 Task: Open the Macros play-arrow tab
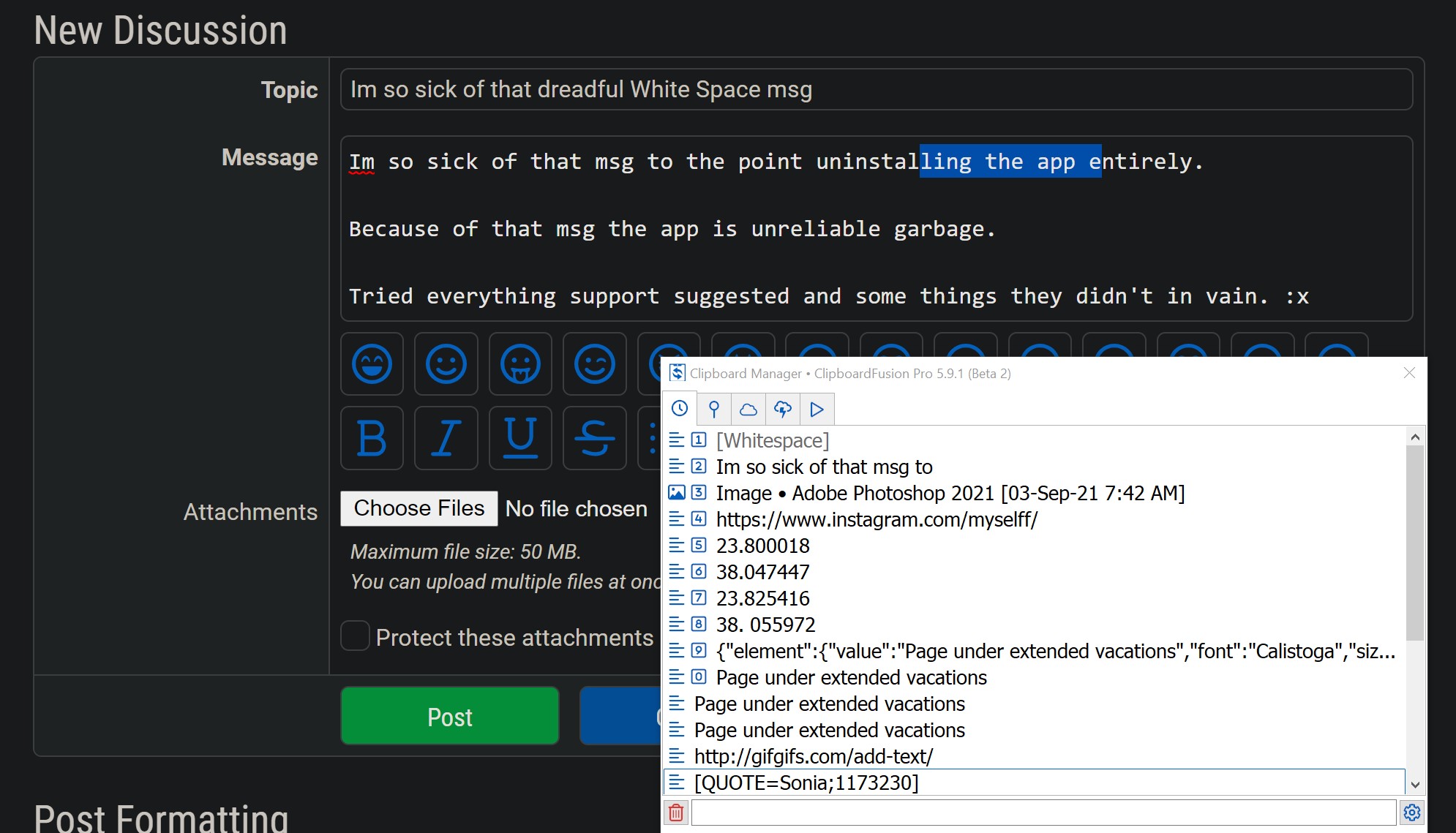point(817,409)
